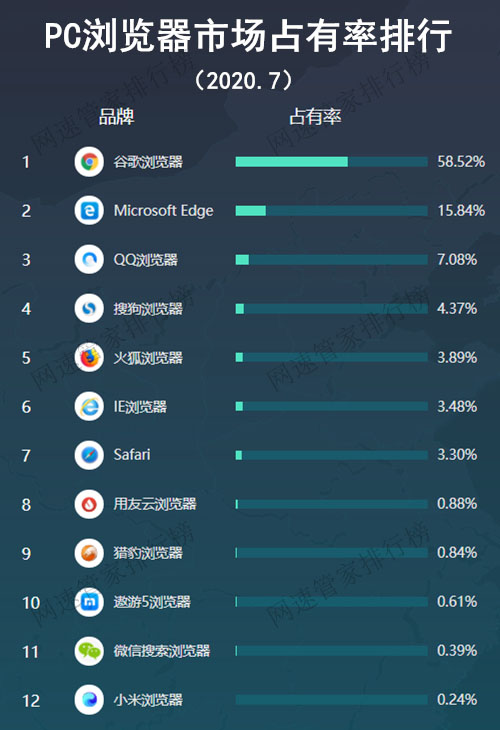
Task: Click the Sogou browser icon
Action: tap(89, 308)
